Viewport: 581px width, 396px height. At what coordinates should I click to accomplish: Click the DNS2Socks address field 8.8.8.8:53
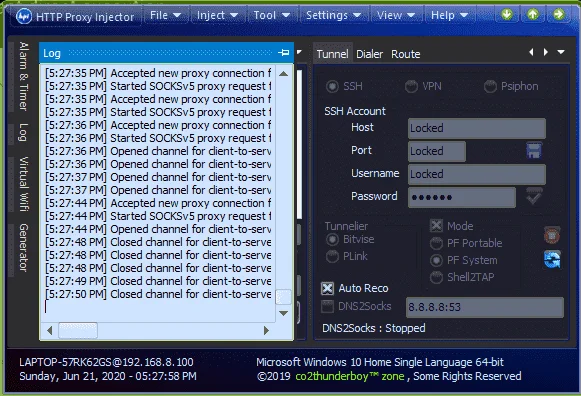(x=485, y=307)
